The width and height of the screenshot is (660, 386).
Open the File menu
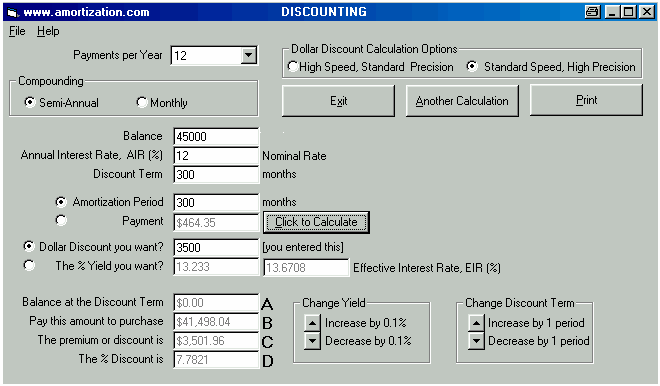(17, 31)
